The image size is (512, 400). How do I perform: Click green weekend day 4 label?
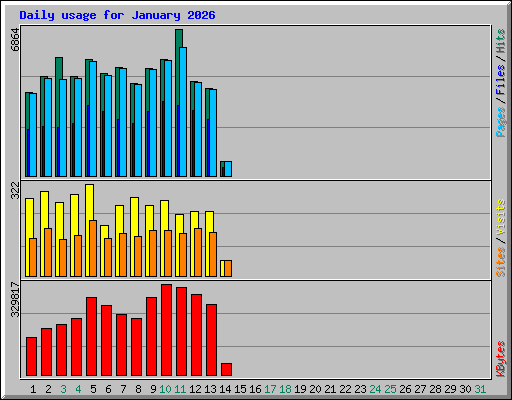[78, 389]
